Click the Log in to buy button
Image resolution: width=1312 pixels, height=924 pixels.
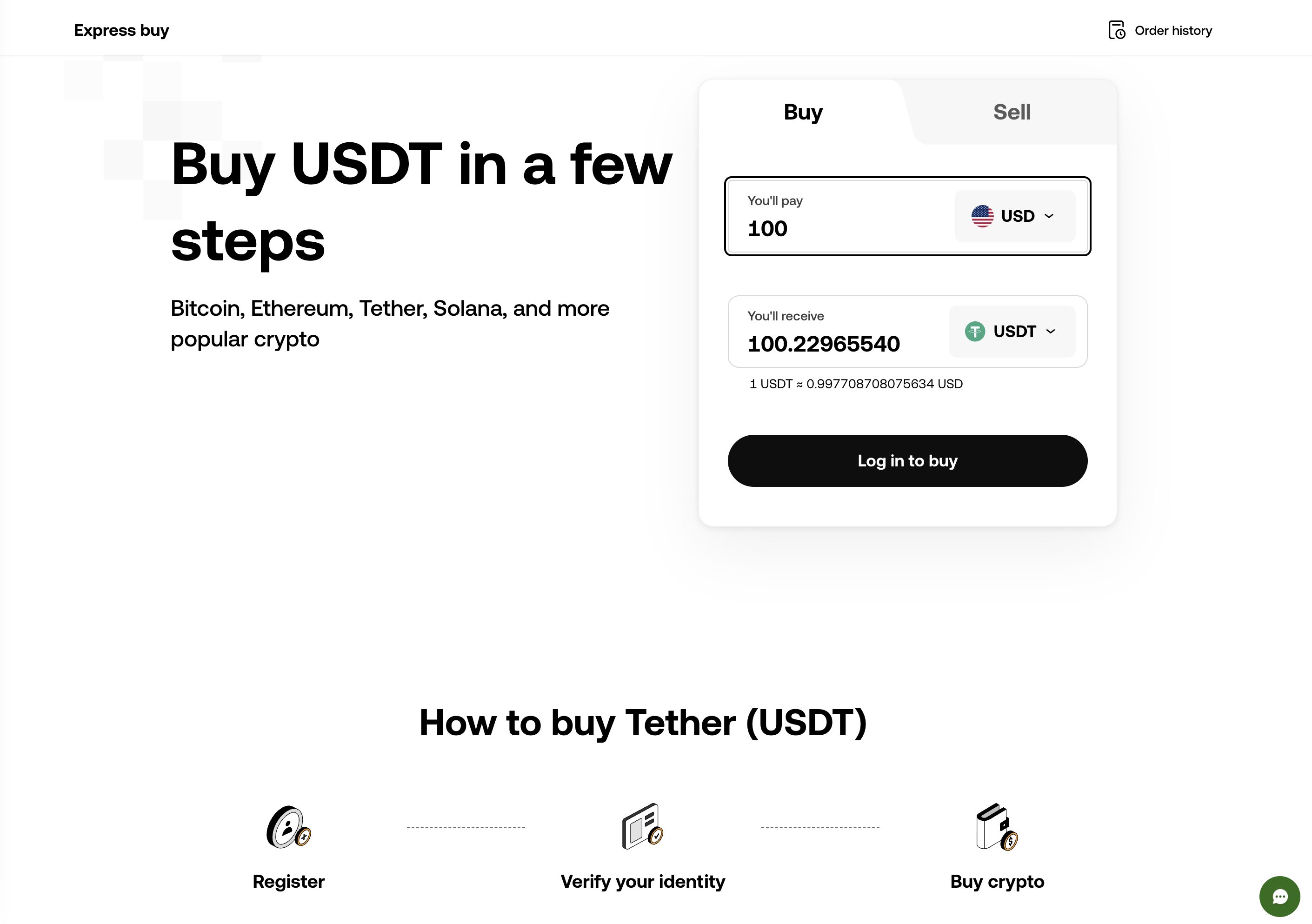(907, 461)
